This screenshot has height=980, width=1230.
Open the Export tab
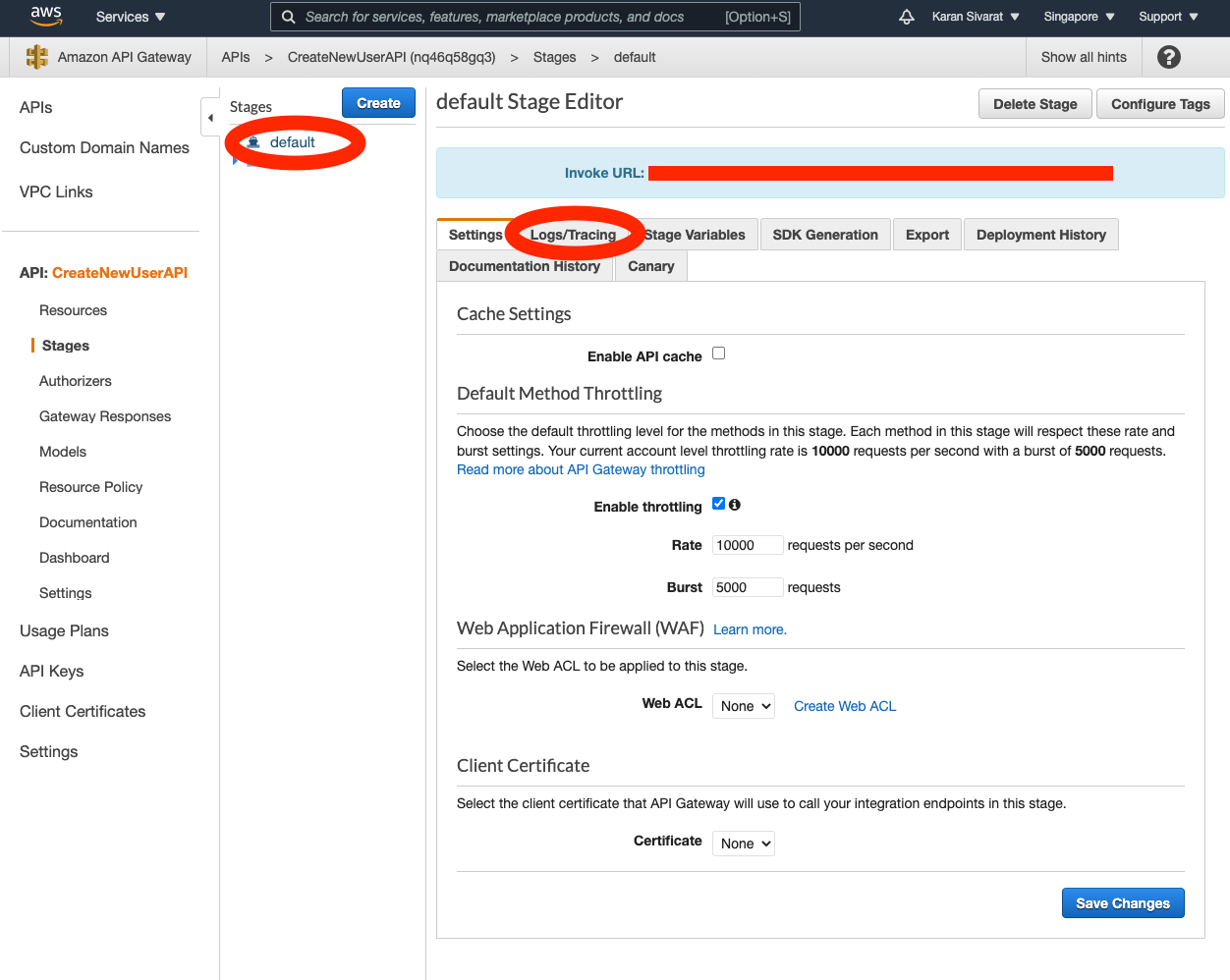927,235
